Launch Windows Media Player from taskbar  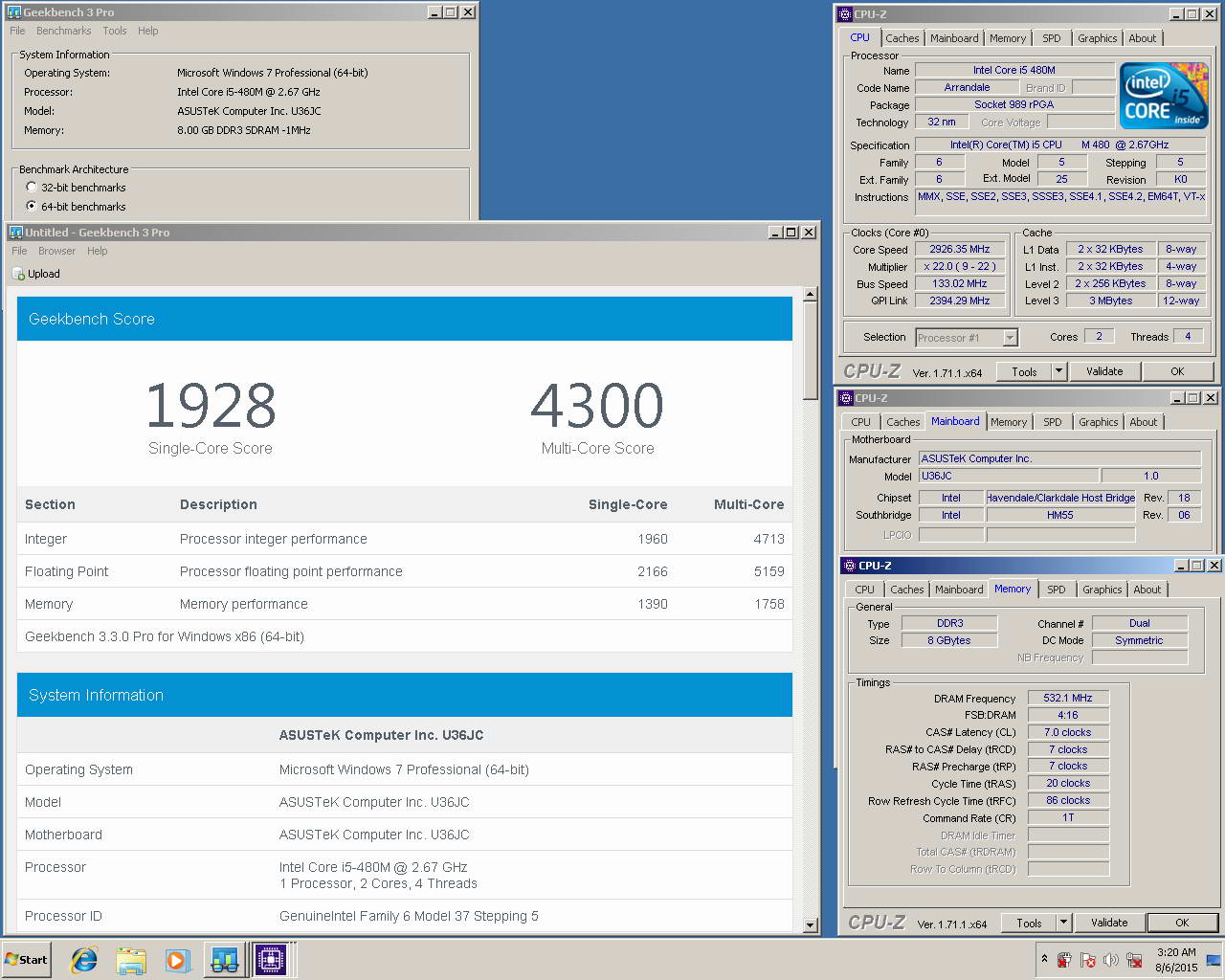pos(177,959)
